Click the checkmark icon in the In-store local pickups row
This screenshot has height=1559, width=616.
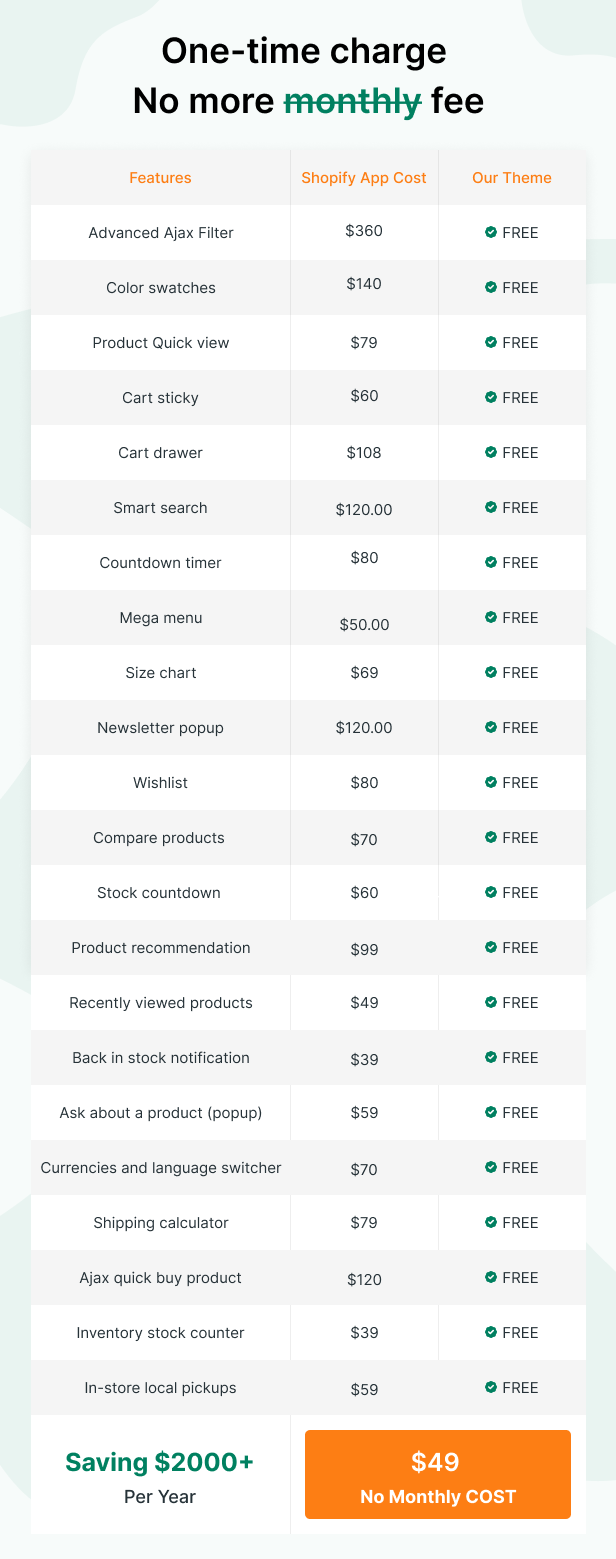491,1387
